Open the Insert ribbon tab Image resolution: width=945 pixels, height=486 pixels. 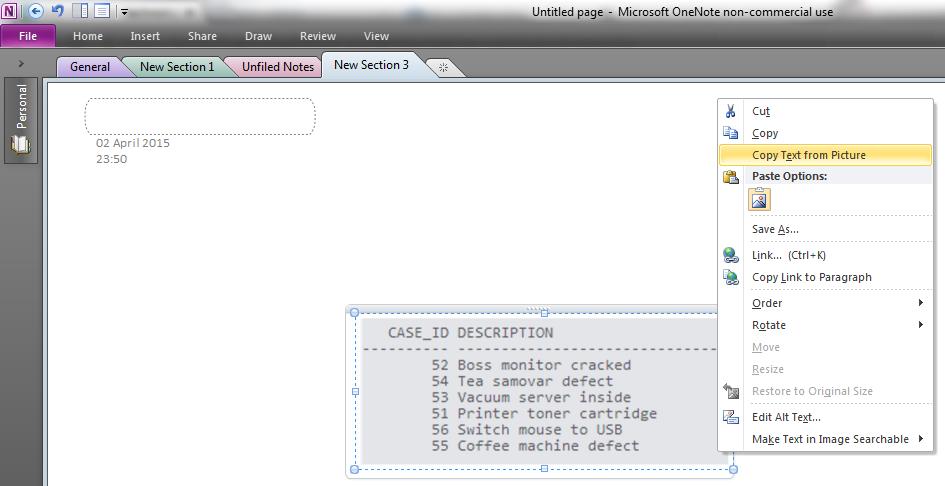tap(145, 36)
